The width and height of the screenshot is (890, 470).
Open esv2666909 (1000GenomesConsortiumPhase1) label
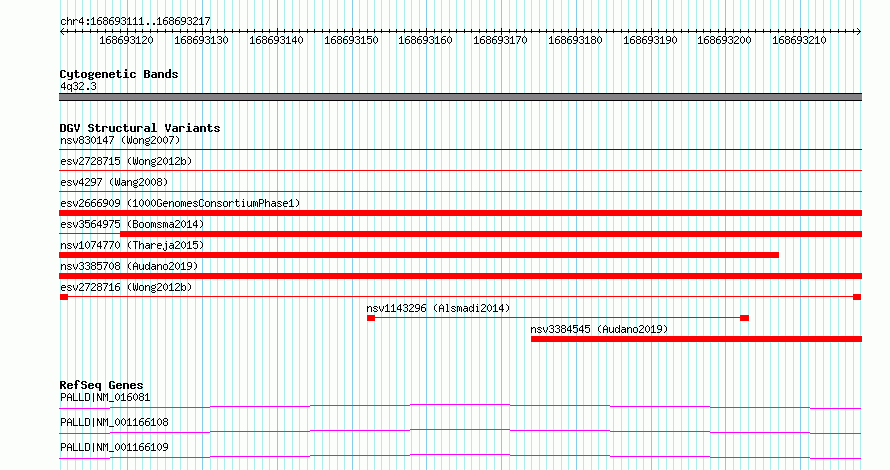pos(180,203)
